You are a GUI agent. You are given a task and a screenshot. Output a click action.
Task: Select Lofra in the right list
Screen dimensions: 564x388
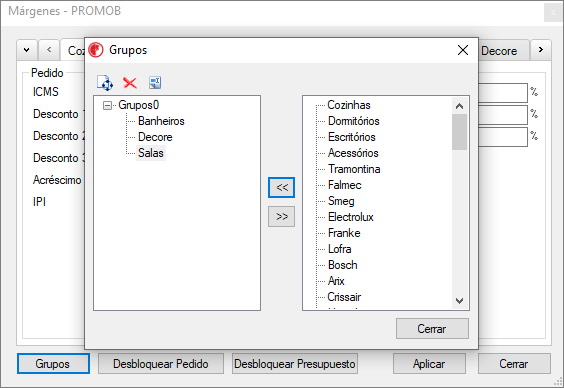(340, 249)
